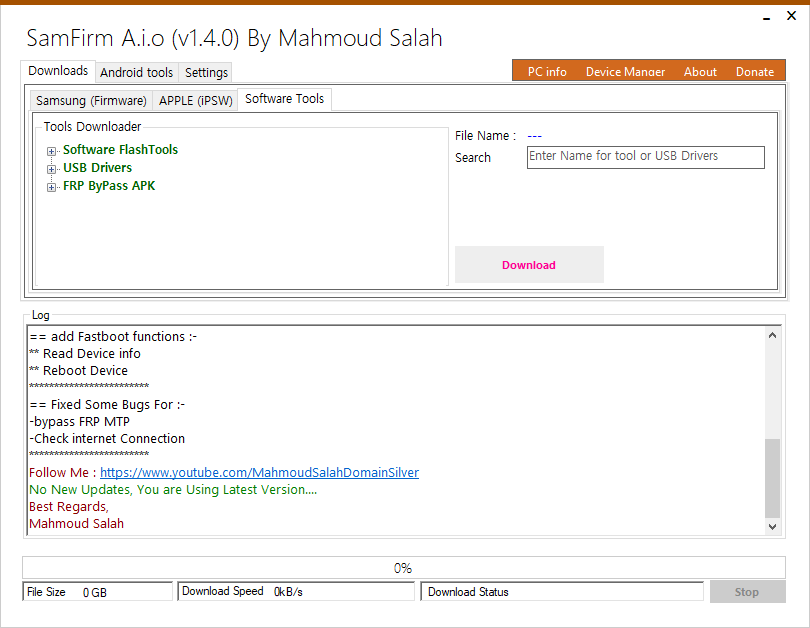Select the Software Tools tab
The height and width of the screenshot is (628, 810).
[x=285, y=99]
